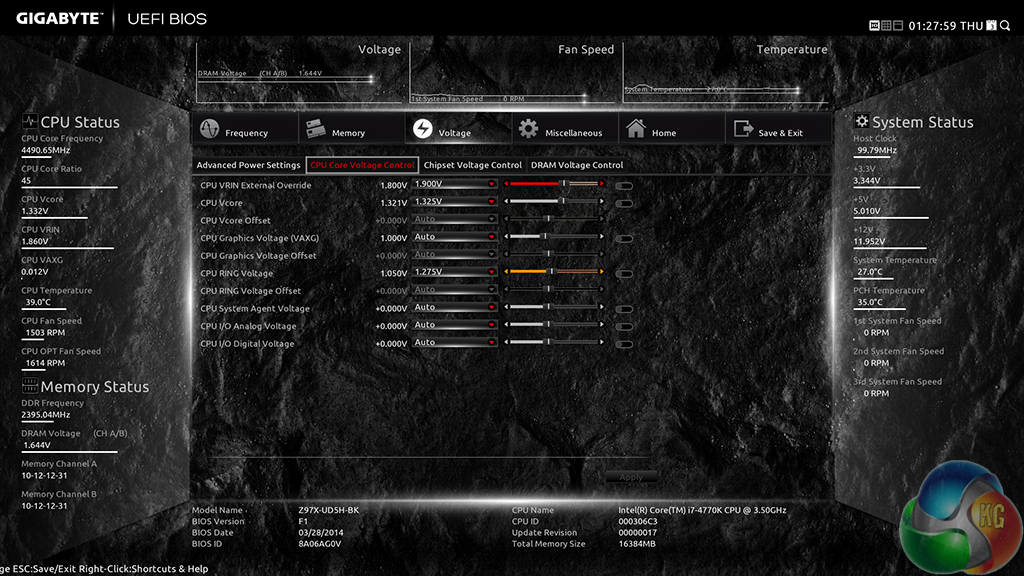Decrease CPU I/O Digital Voltage left arrow
The width and height of the screenshot is (1024, 576).
(506, 342)
